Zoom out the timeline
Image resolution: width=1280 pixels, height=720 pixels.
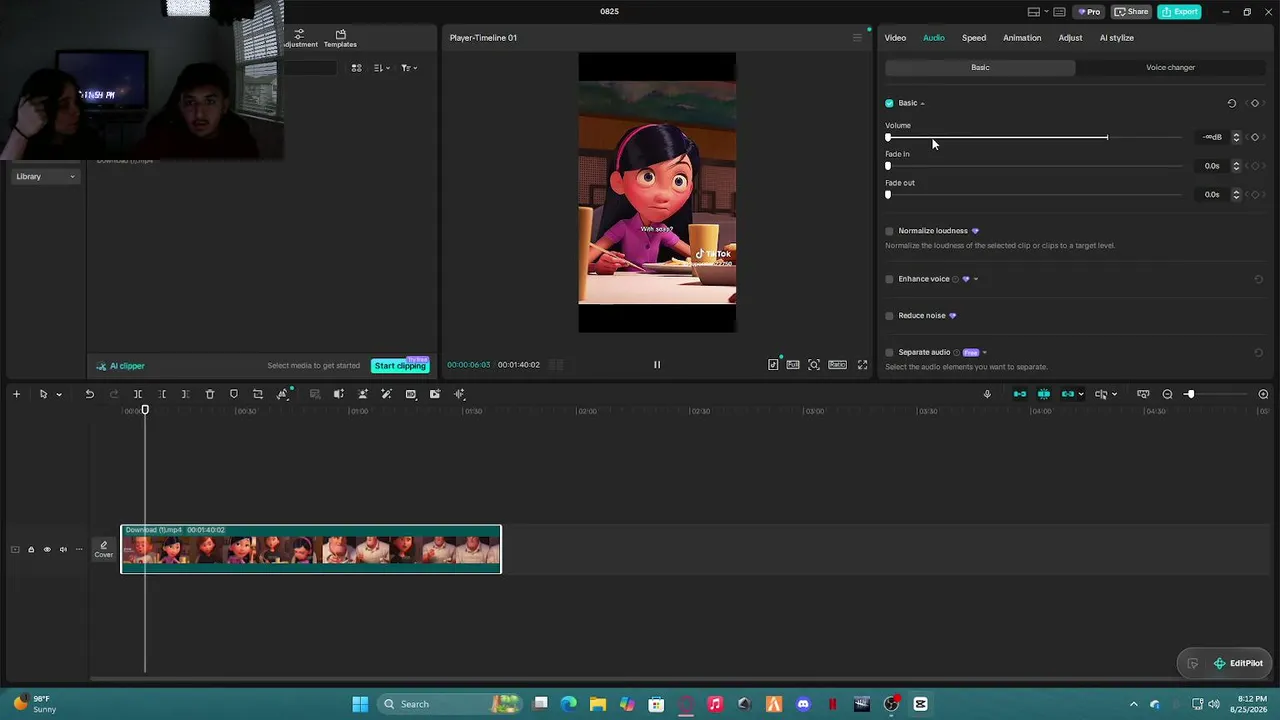pyautogui.click(x=1167, y=394)
